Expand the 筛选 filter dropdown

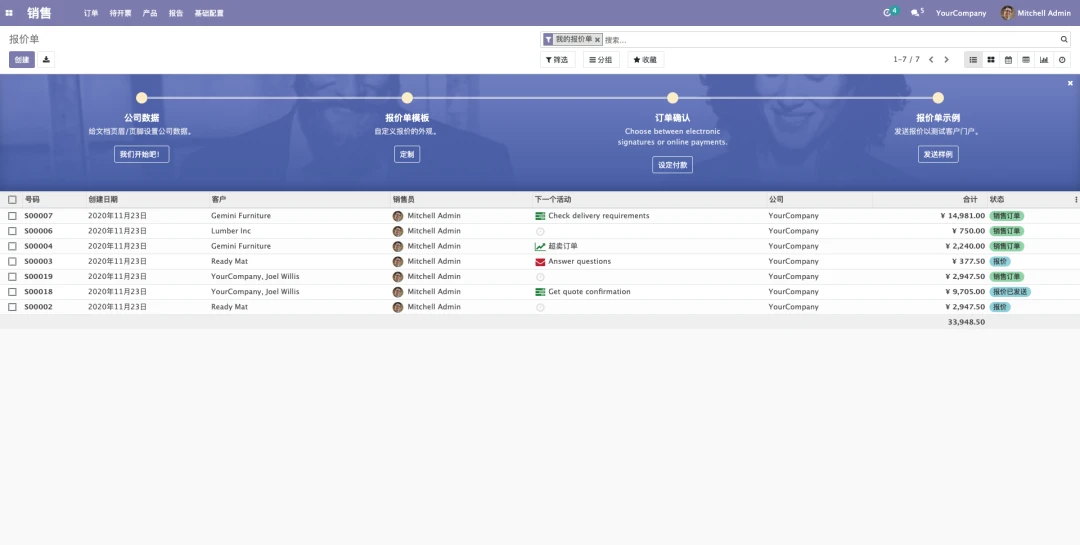click(x=558, y=60)
